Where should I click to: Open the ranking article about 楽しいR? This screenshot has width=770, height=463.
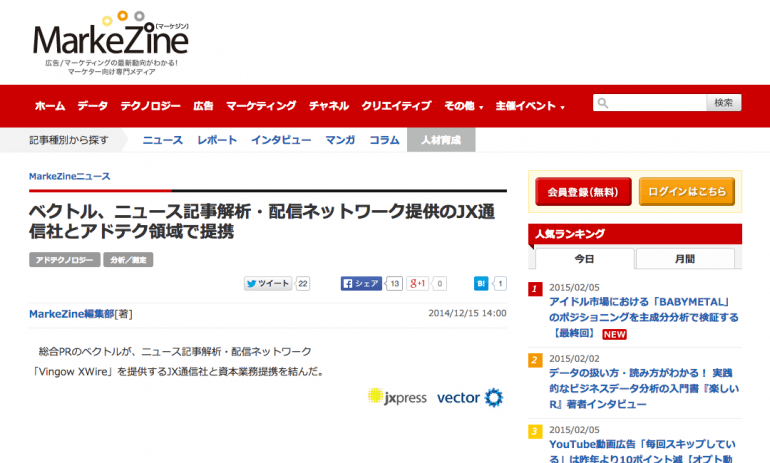coord(643,388)
